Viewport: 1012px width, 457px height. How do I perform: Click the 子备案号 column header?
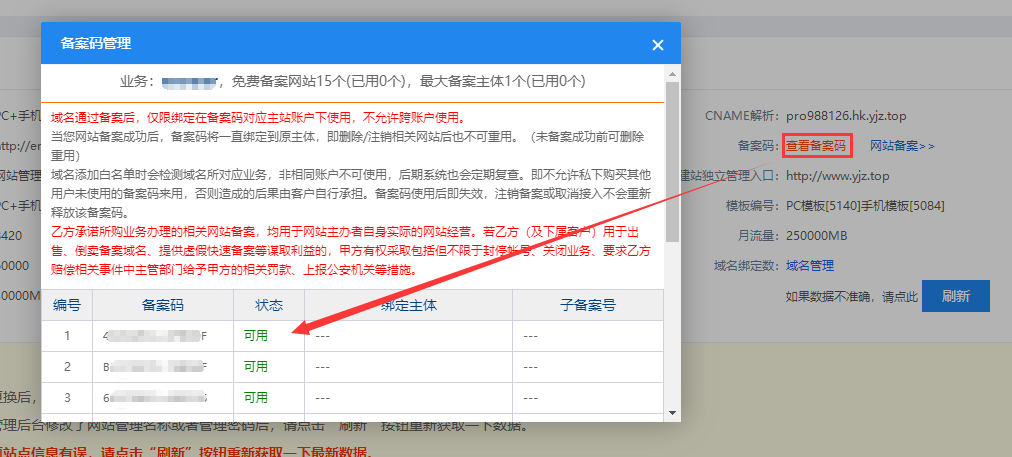[587, 305]
